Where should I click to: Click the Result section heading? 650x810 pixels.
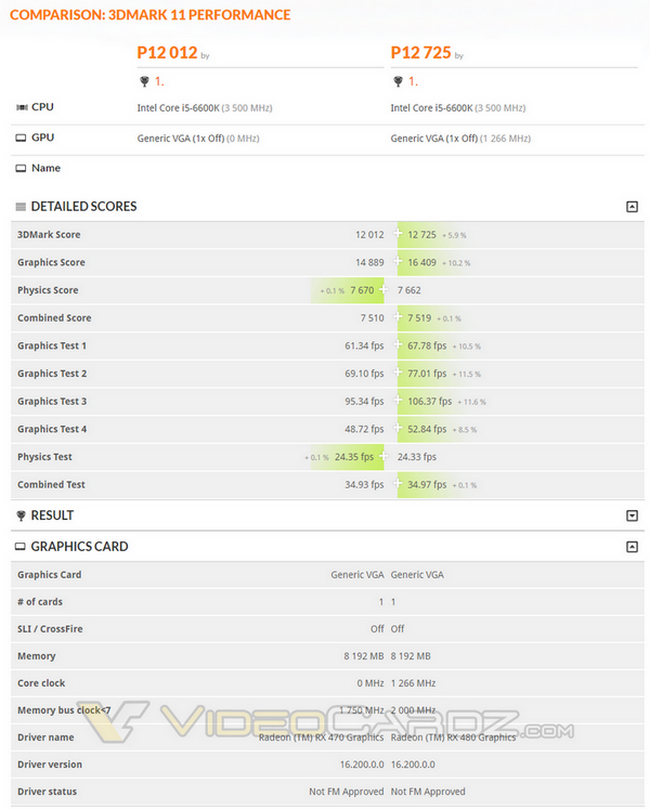tap(52, 516)
